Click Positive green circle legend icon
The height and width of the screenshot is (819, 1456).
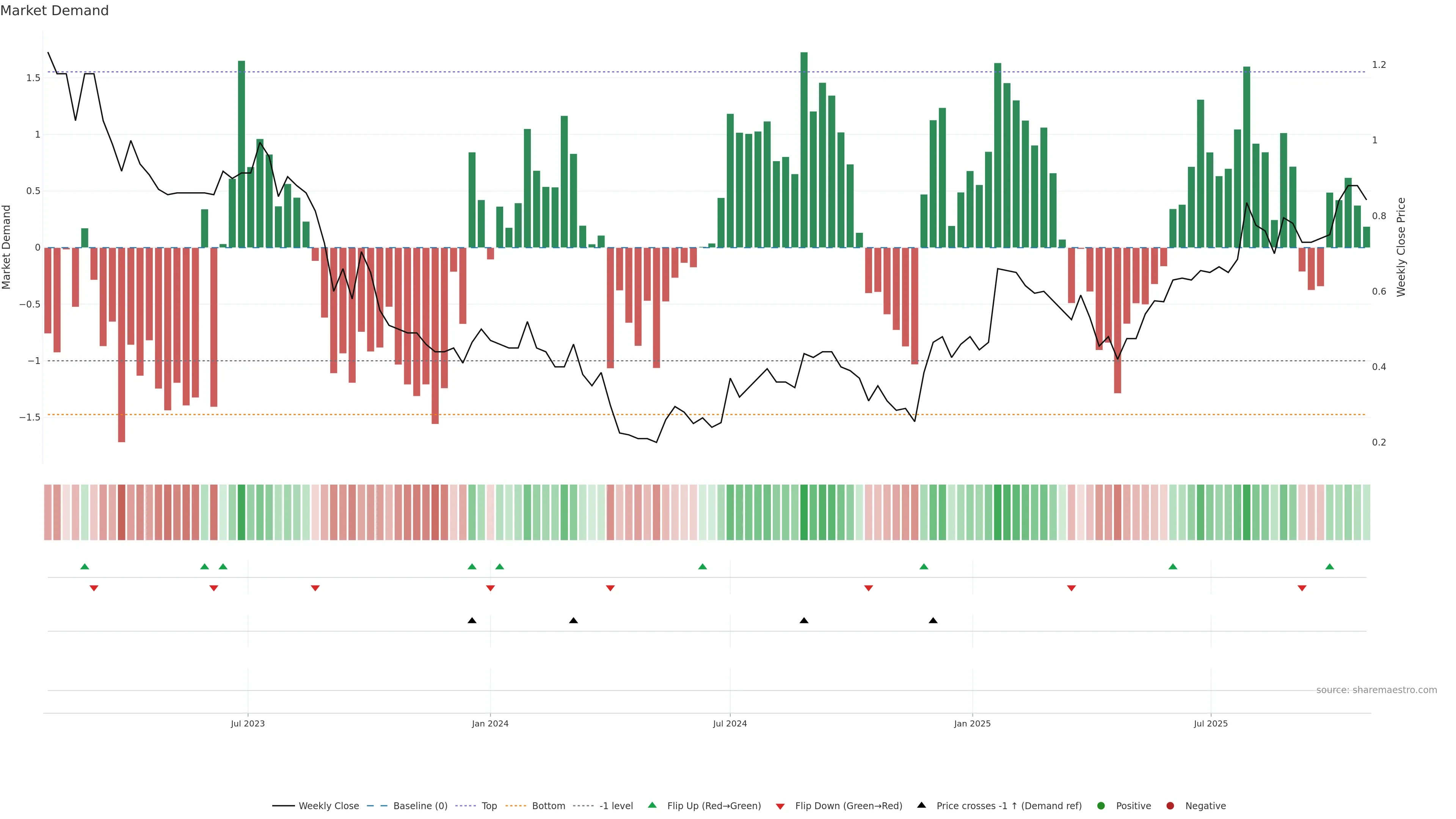[x=1100, y=806]
